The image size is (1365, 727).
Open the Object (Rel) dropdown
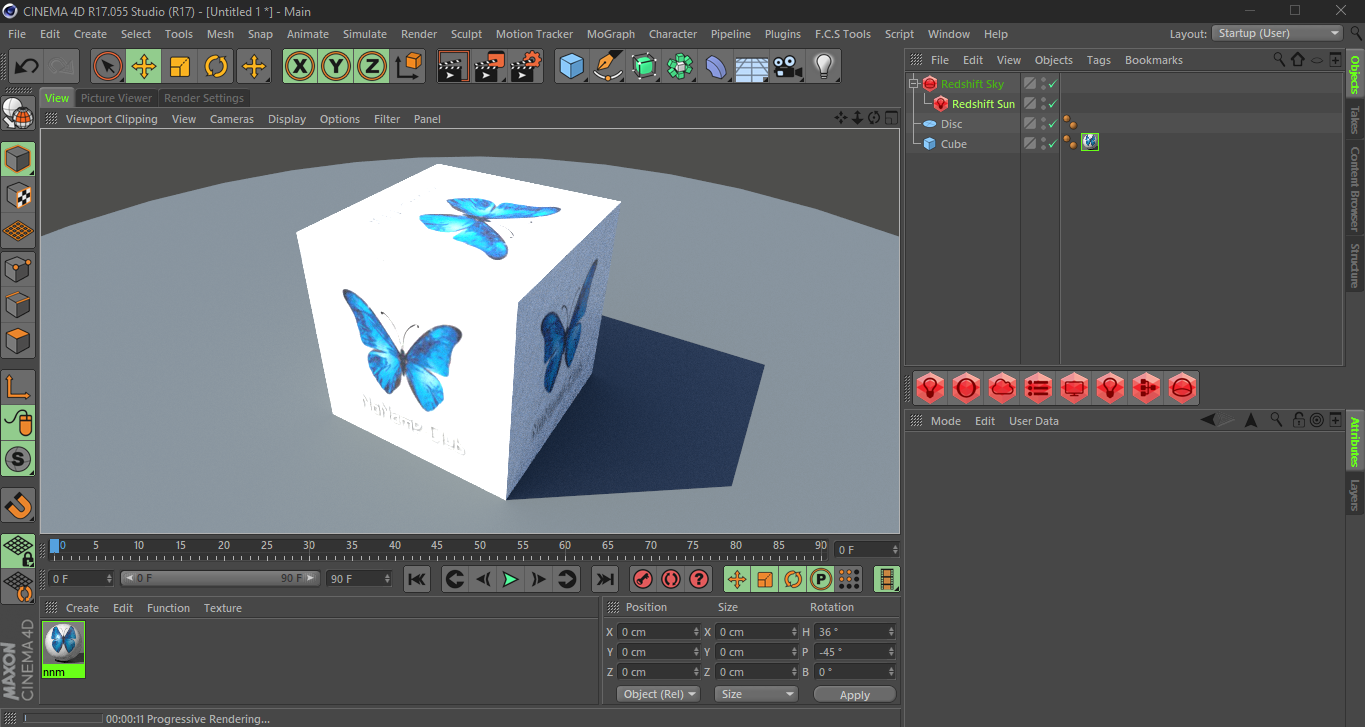pos(658,694)
